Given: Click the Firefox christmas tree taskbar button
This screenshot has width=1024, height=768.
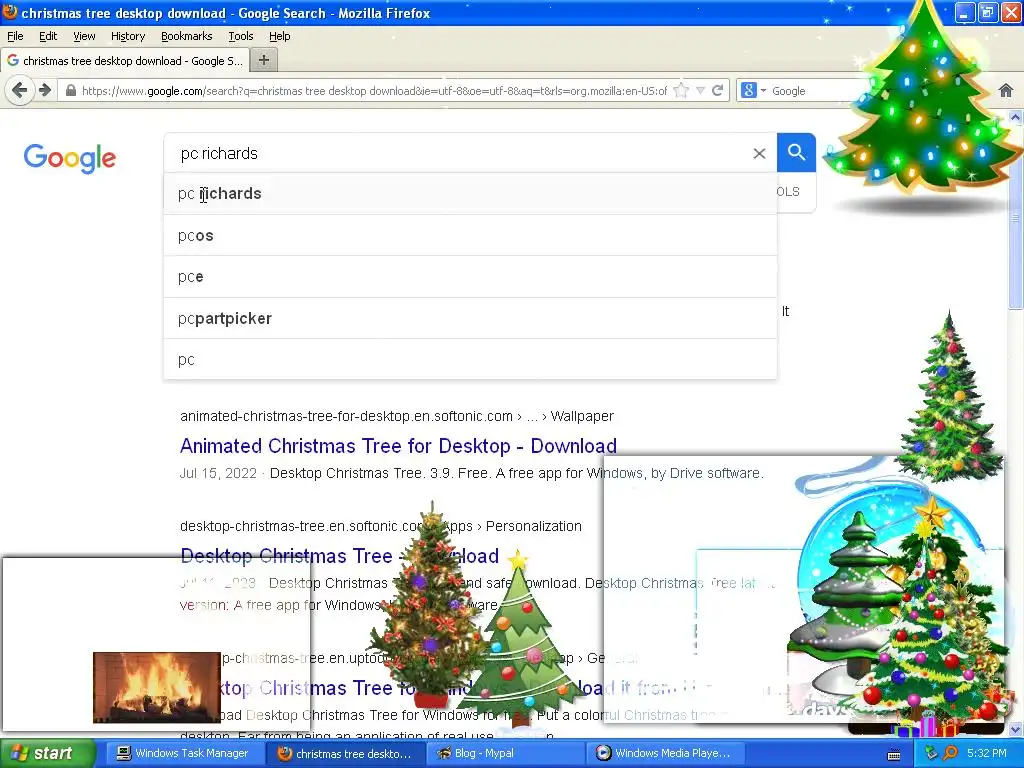Looking at the screenshot, I should tap(345, 754).
